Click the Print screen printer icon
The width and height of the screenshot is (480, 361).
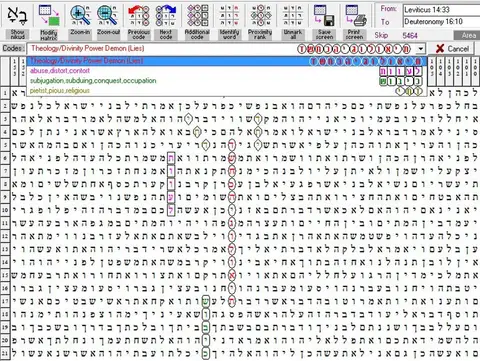(355, 16)
